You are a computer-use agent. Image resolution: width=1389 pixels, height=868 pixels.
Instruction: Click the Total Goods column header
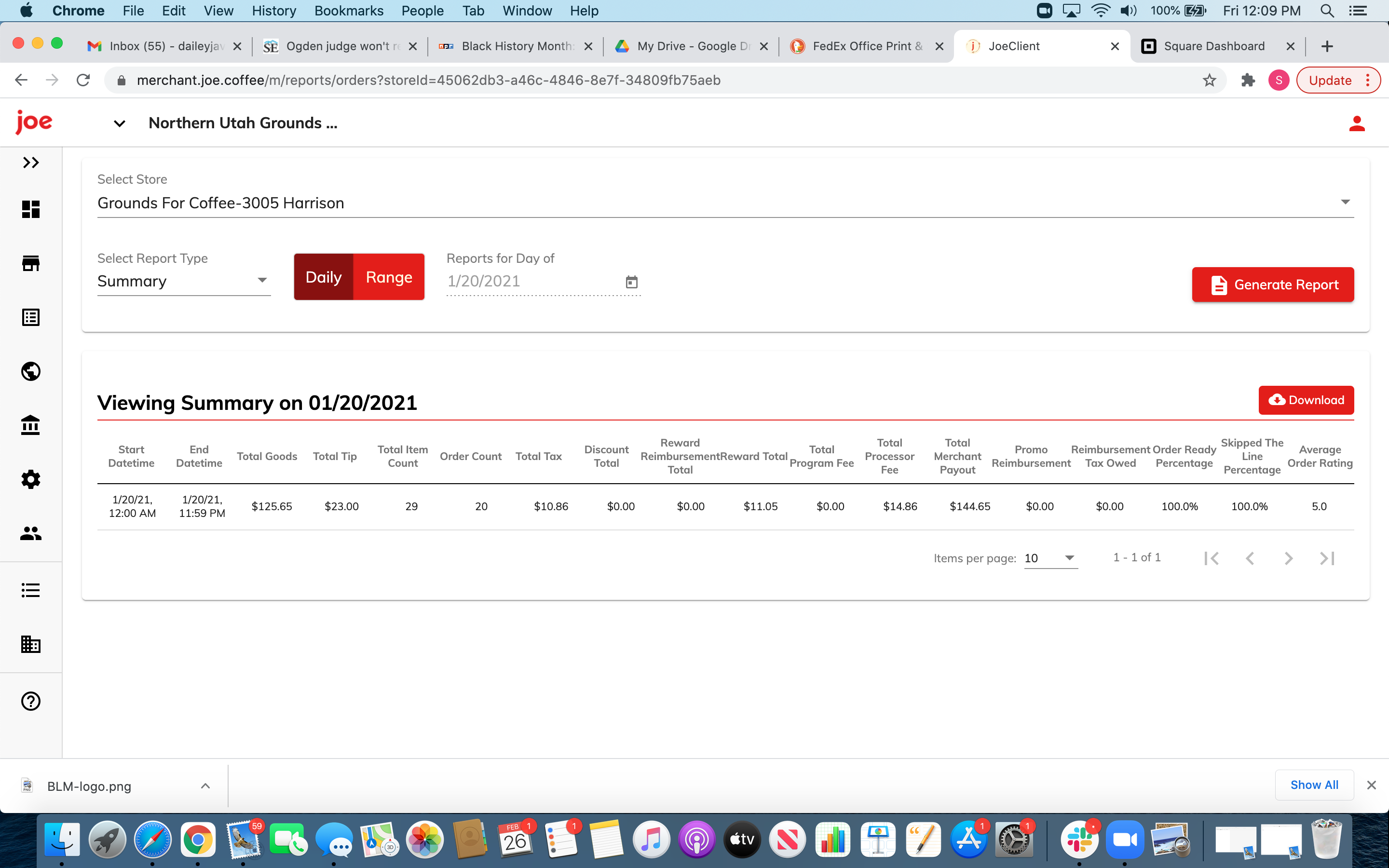pos(267,456)
